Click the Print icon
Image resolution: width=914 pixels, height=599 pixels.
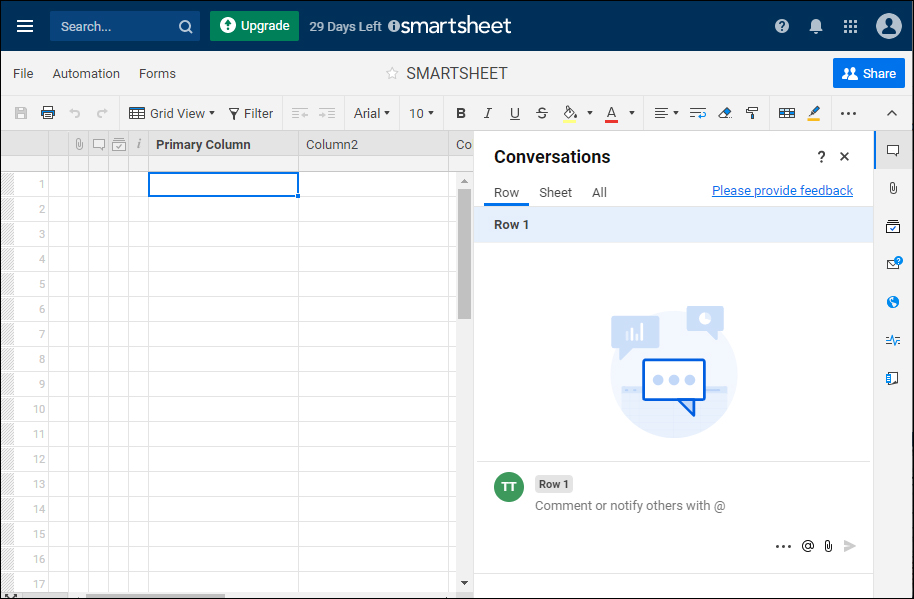click(x=48, y=113)
